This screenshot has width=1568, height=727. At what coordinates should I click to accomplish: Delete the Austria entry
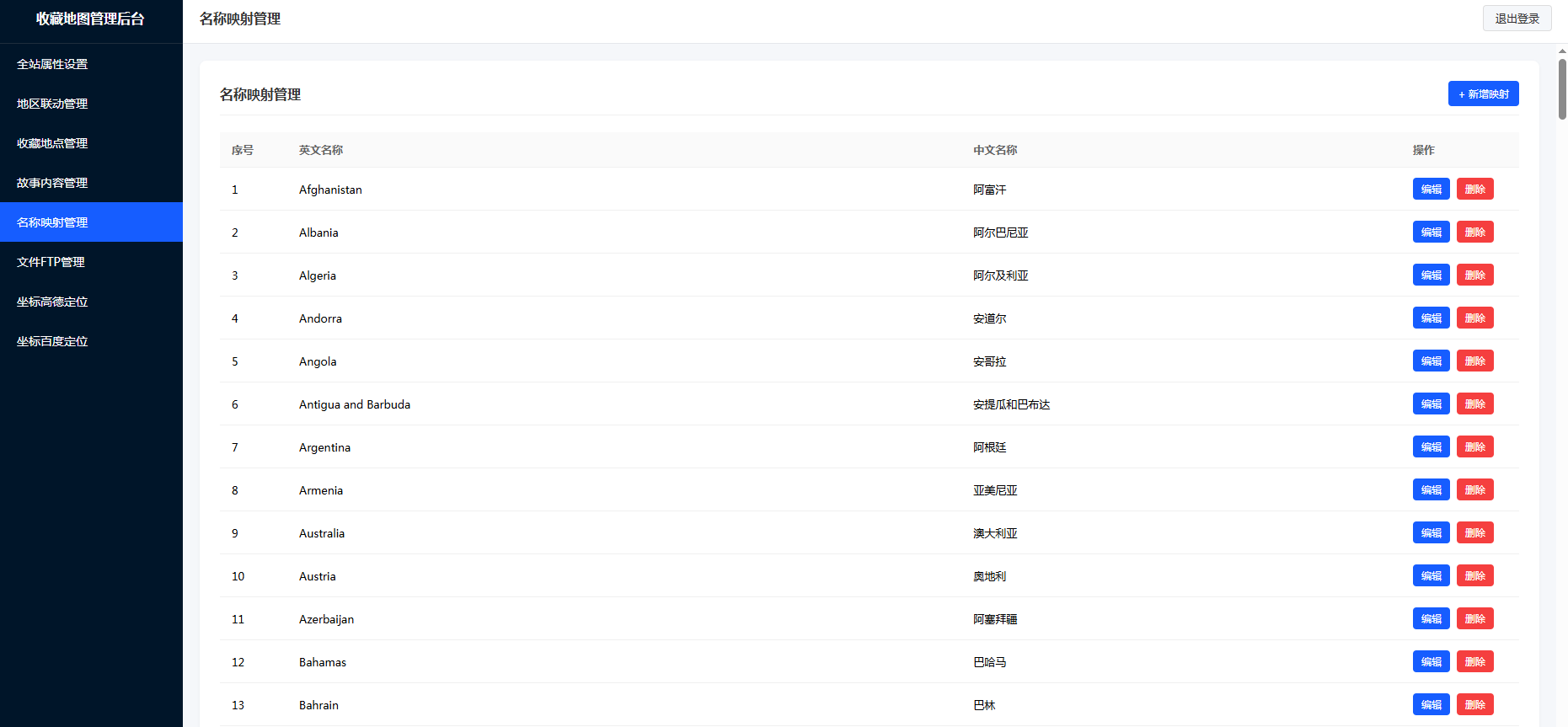(1474, 575)
